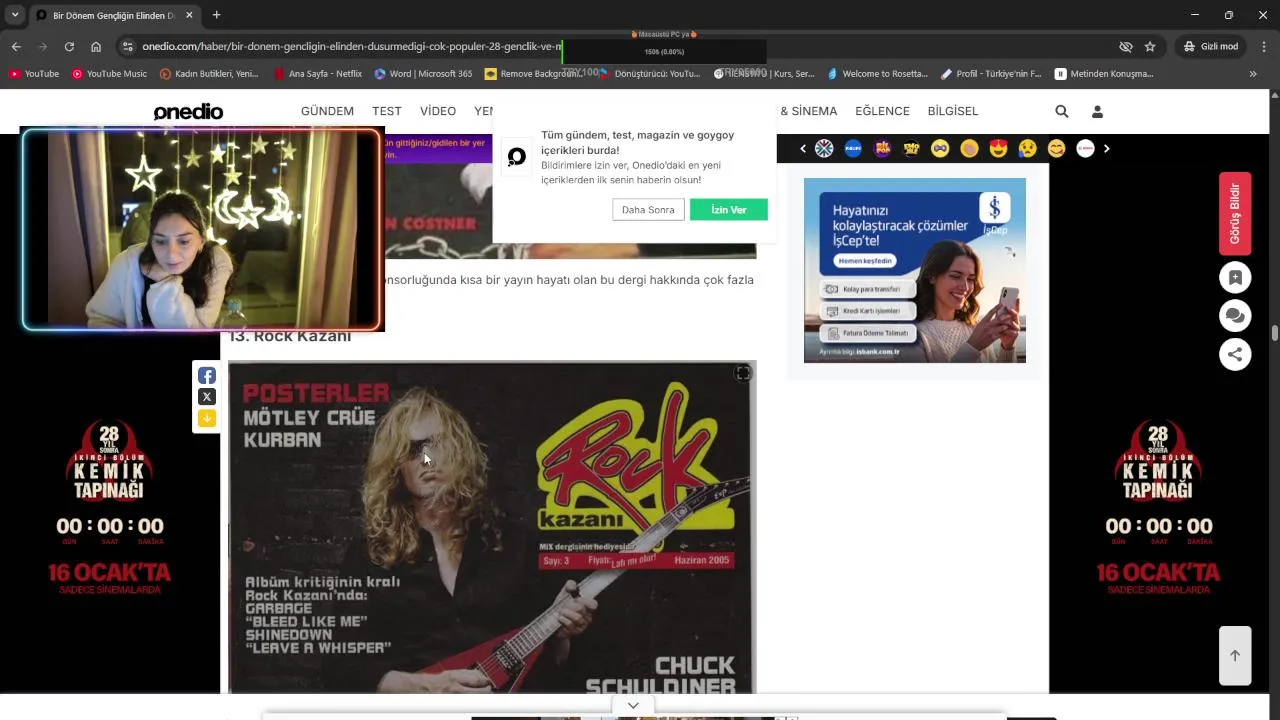Click the yellow download arrow share icon
This screenshot has width=1280, height=720.
tap(207, 418)
